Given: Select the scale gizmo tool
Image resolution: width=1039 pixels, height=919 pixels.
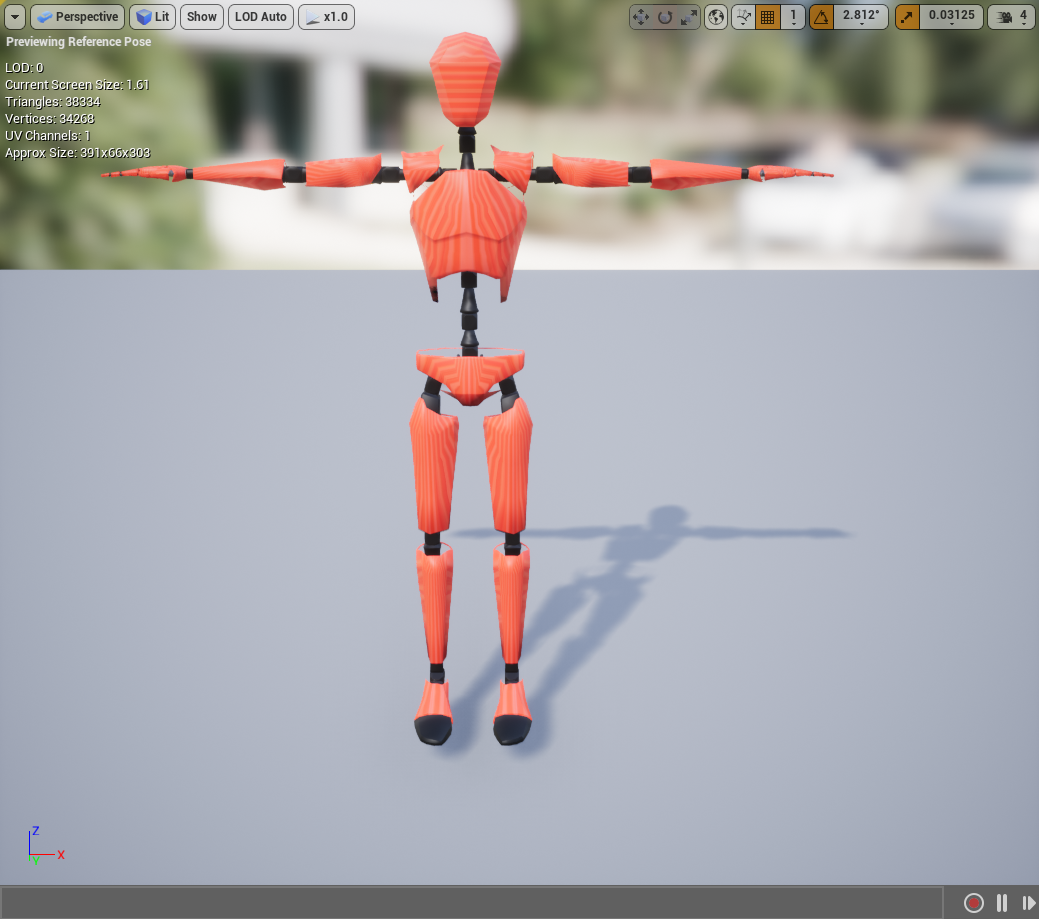Looking at the screenshot, I should [x=688, y=17].
